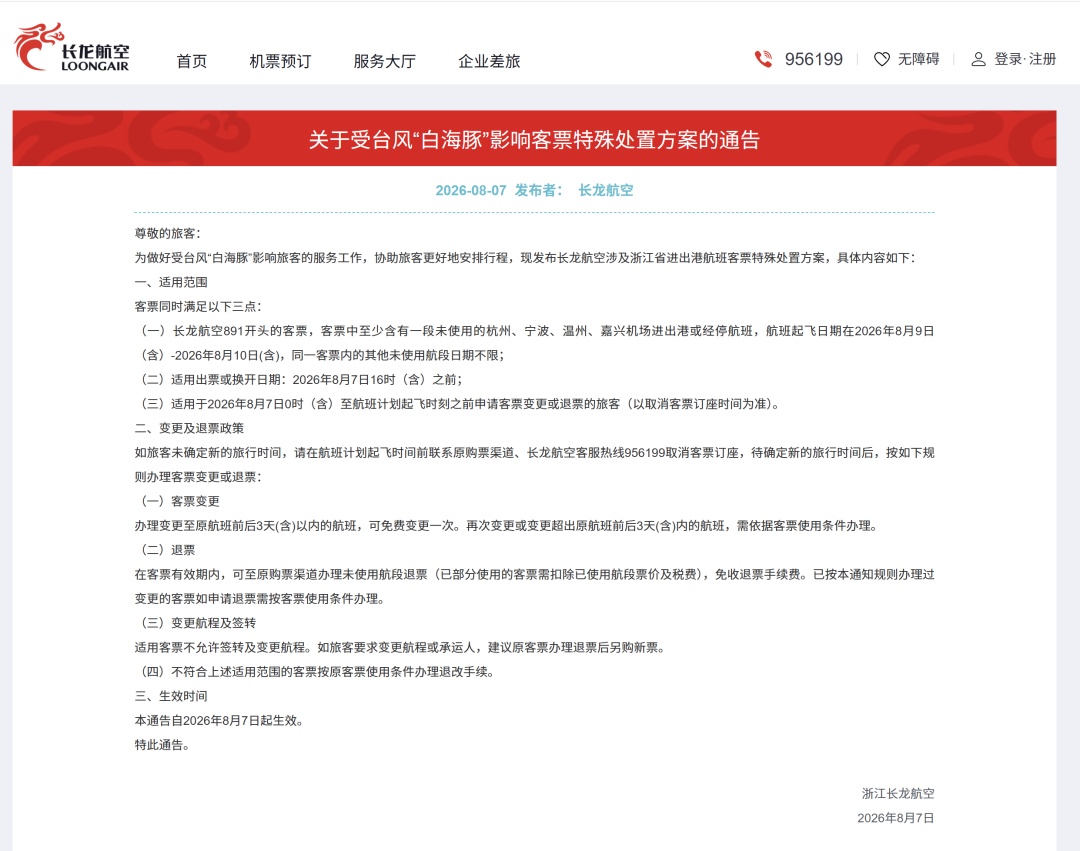Click the heart accessibility icon

(x=882, y=59)
